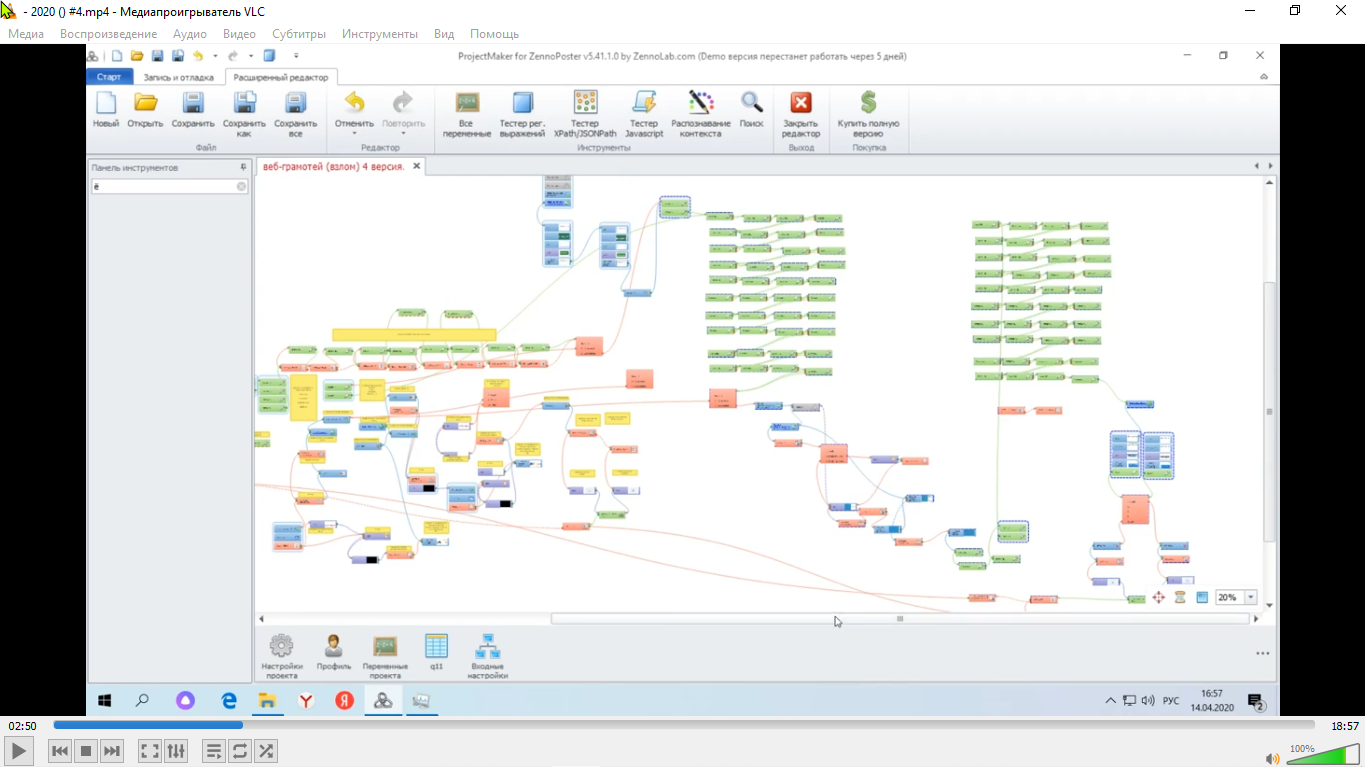Skip to next media track
Image resolution: width=1365 pixels, height=767 pixels.
(x=112, y=751)
